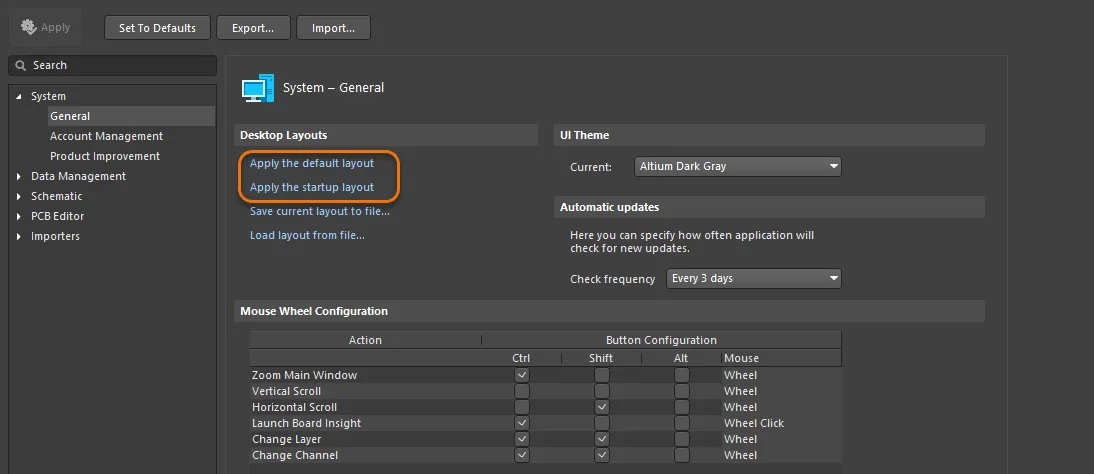Uncheck Shift for Horizontal Scroll
This screenshot has height=474, width=1094.
[x=601, y=407]
